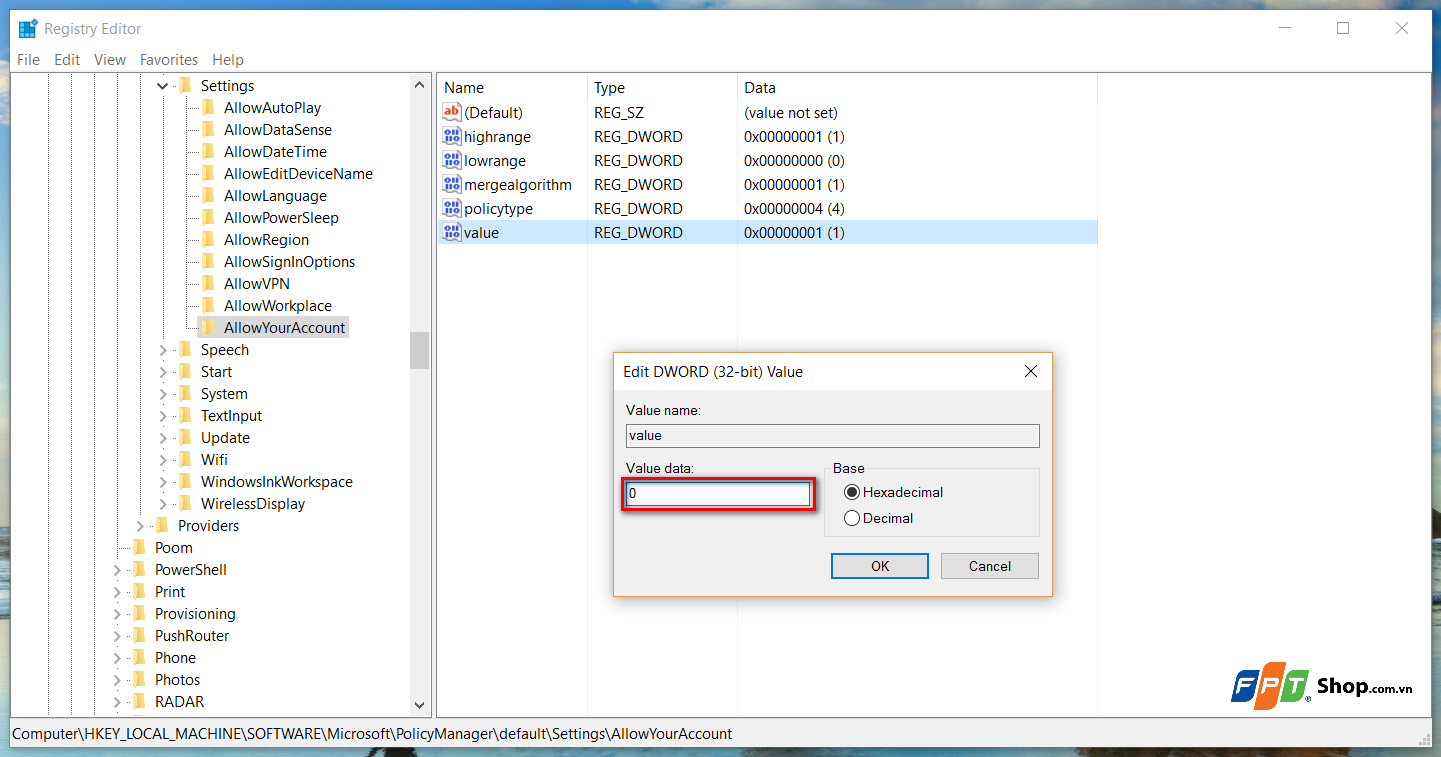Select the Decimal base radio button

click(x=852, y=518)
